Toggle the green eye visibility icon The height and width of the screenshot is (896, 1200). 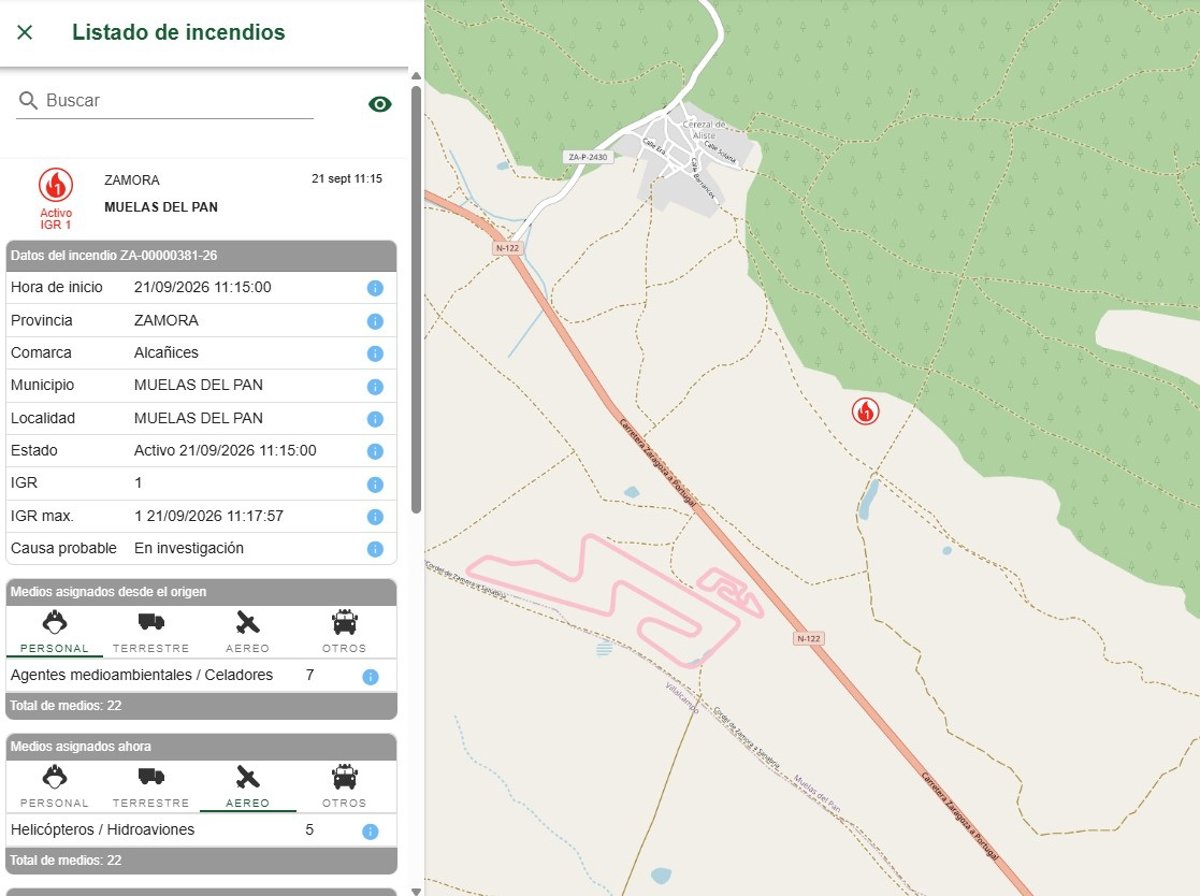[380, 104]
